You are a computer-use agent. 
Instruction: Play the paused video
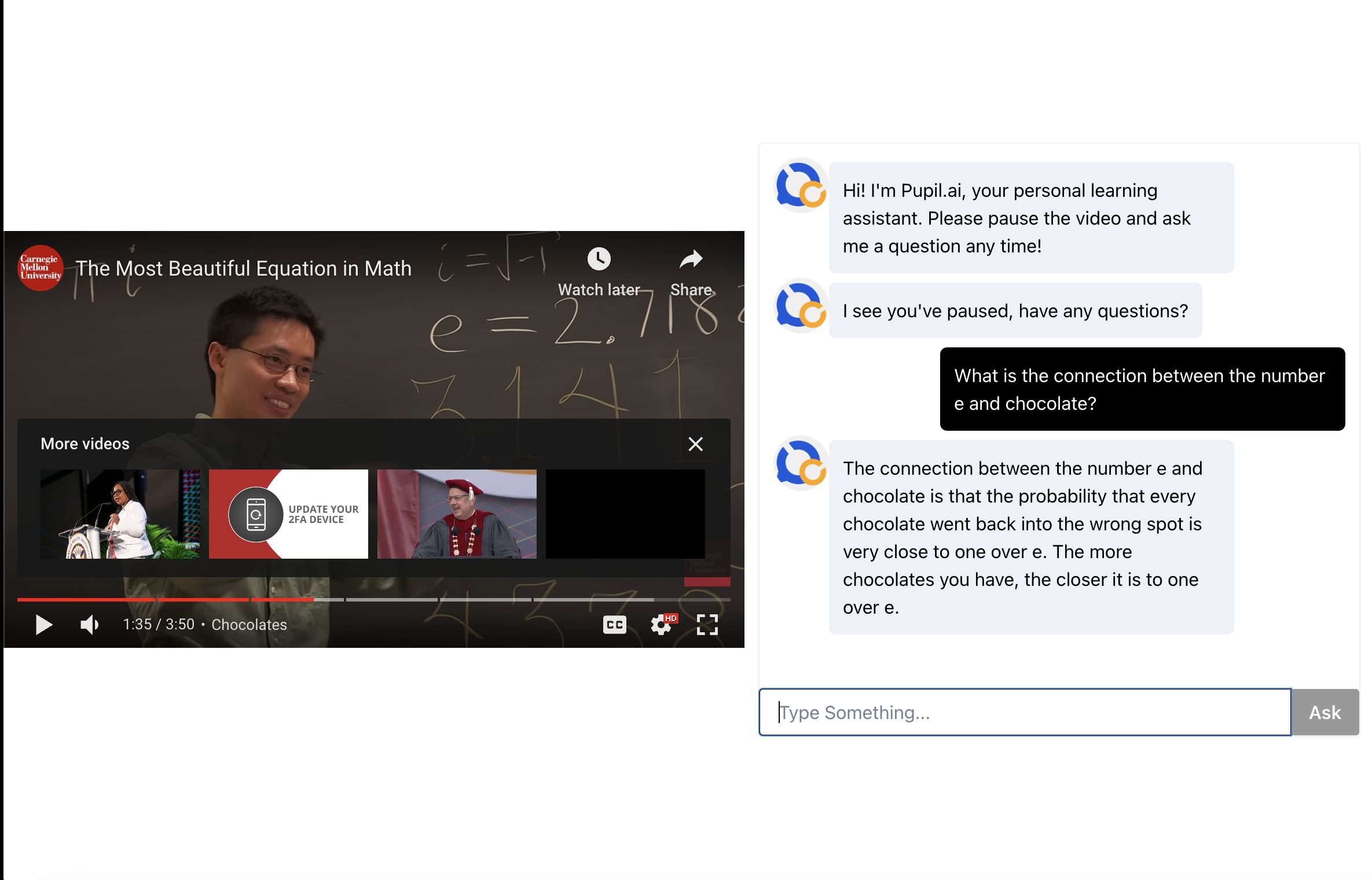pyautogui.click(x=43, y=625)
